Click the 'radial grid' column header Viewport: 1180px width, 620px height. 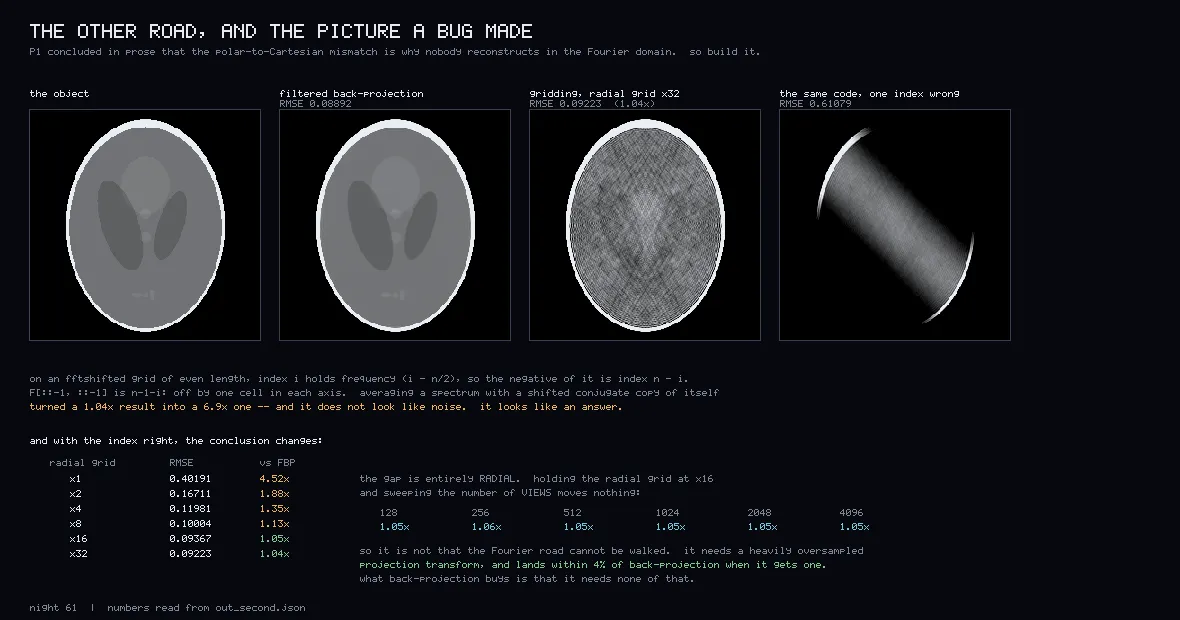[x=82, y=463]
